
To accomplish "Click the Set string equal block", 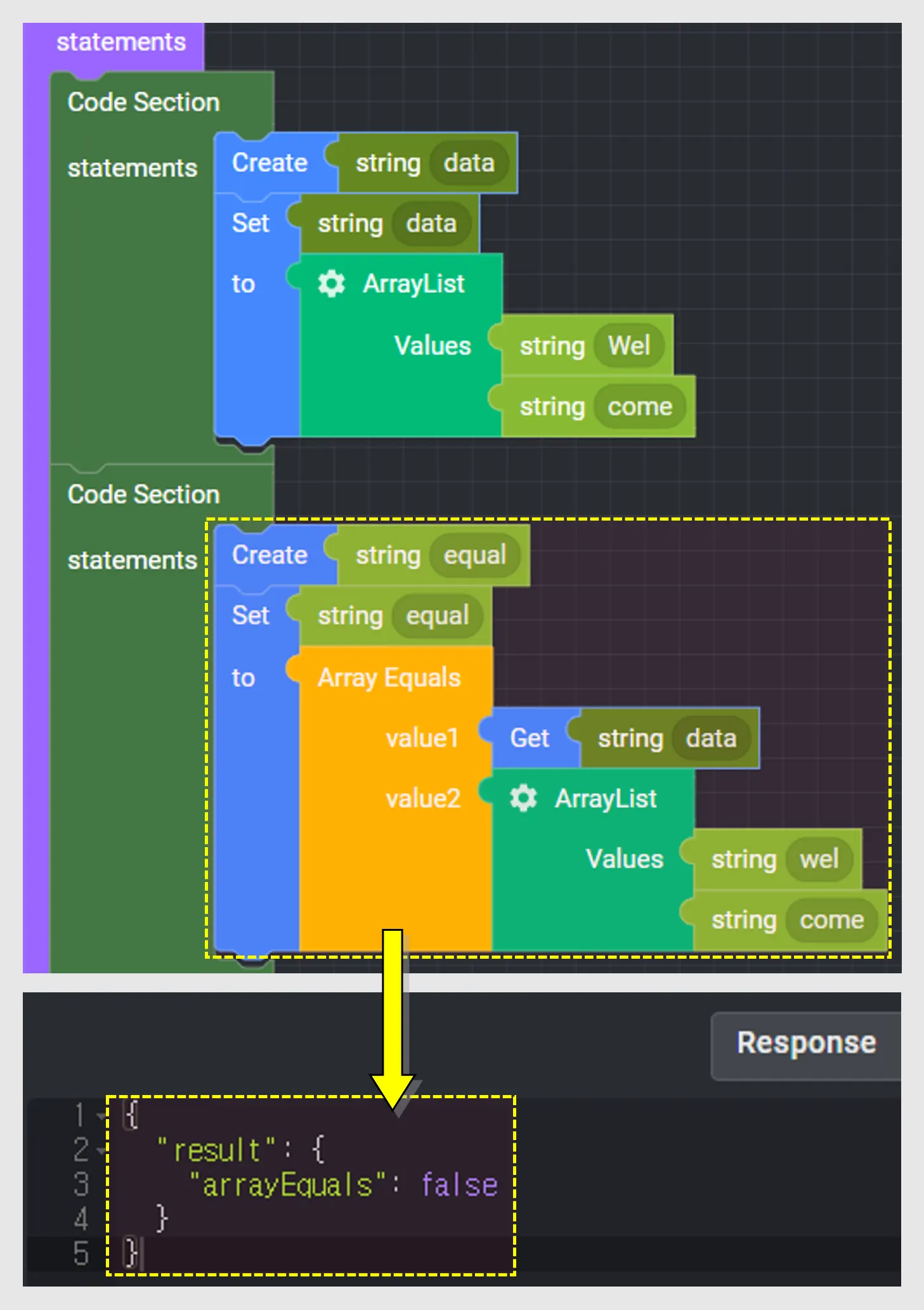I will point(252,616).
